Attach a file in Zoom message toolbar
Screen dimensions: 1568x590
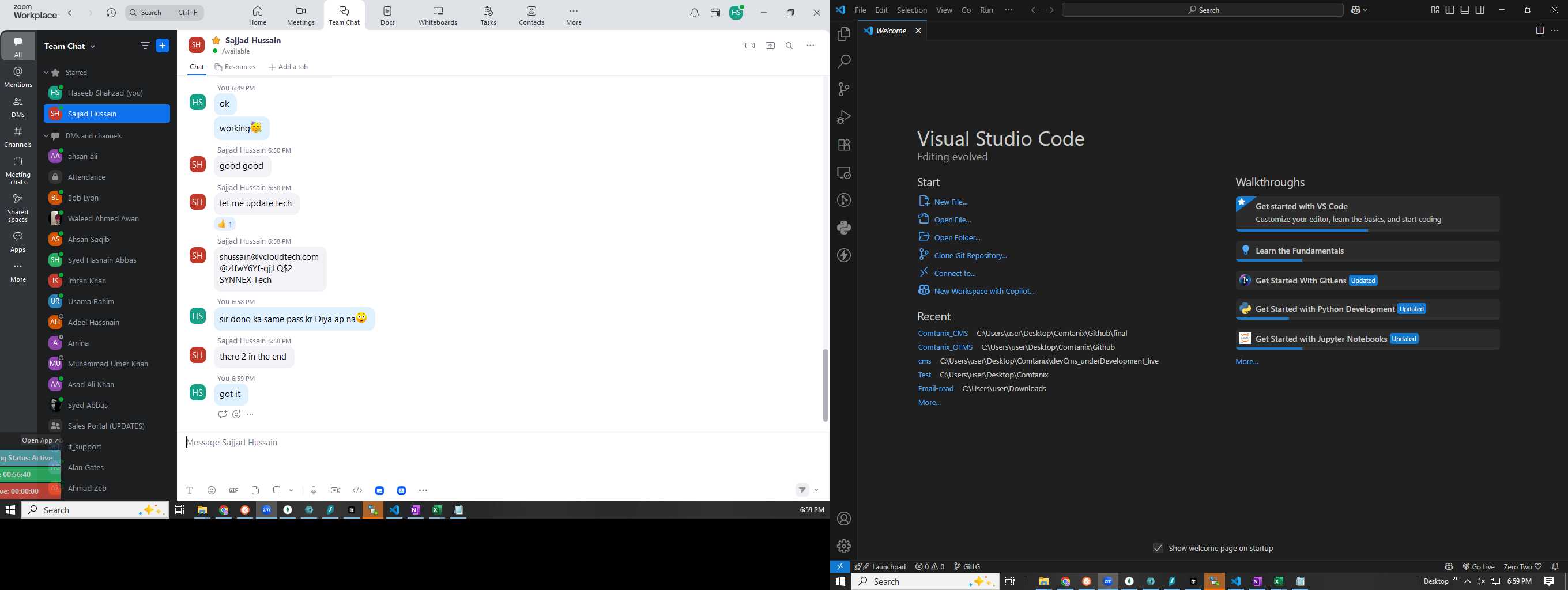click(255, 490)
